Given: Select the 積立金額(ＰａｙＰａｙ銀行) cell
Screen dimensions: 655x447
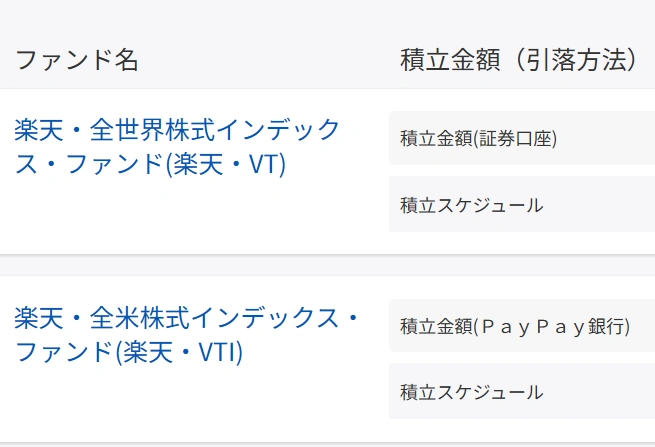Looking at the screenshot, I should pos(514,326).
